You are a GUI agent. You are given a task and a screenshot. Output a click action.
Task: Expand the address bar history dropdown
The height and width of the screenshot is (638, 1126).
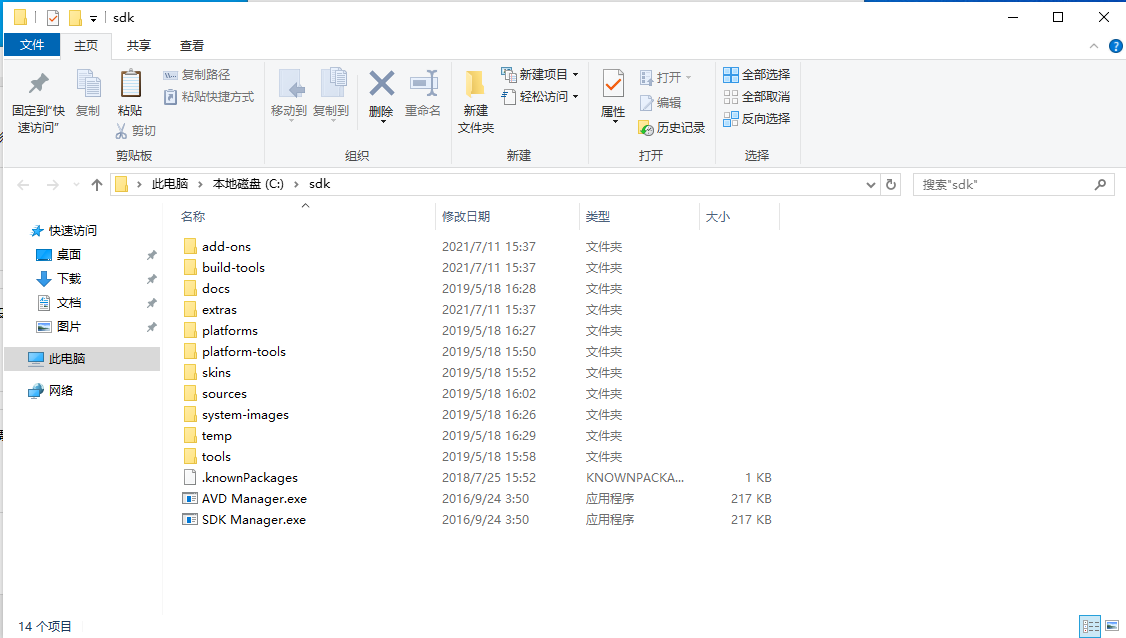(x=870, y=185)
